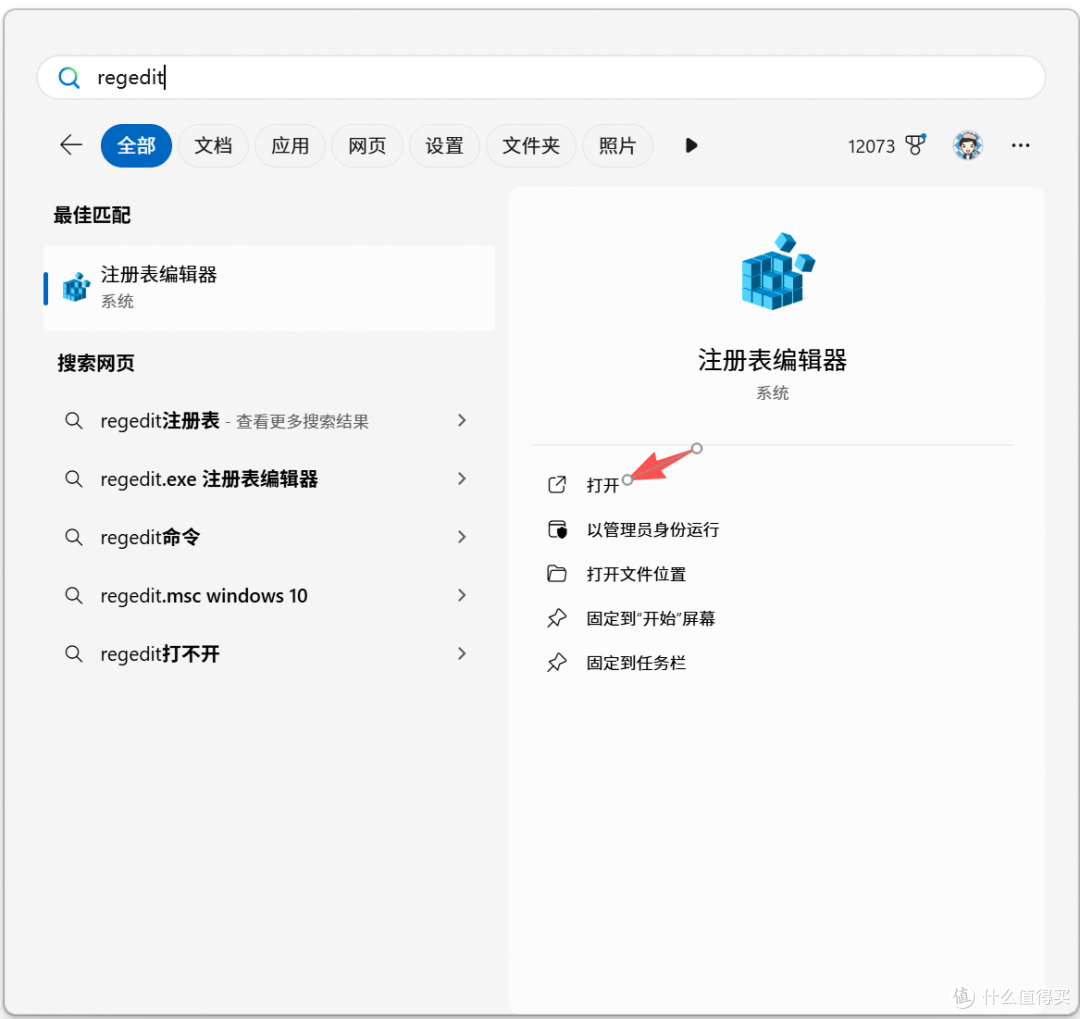Image resolution: width=1080 pixels, height=1019 pixels.
Task: Click the pin icon beside 固定到任务栏
Action: tap(557, 662)
